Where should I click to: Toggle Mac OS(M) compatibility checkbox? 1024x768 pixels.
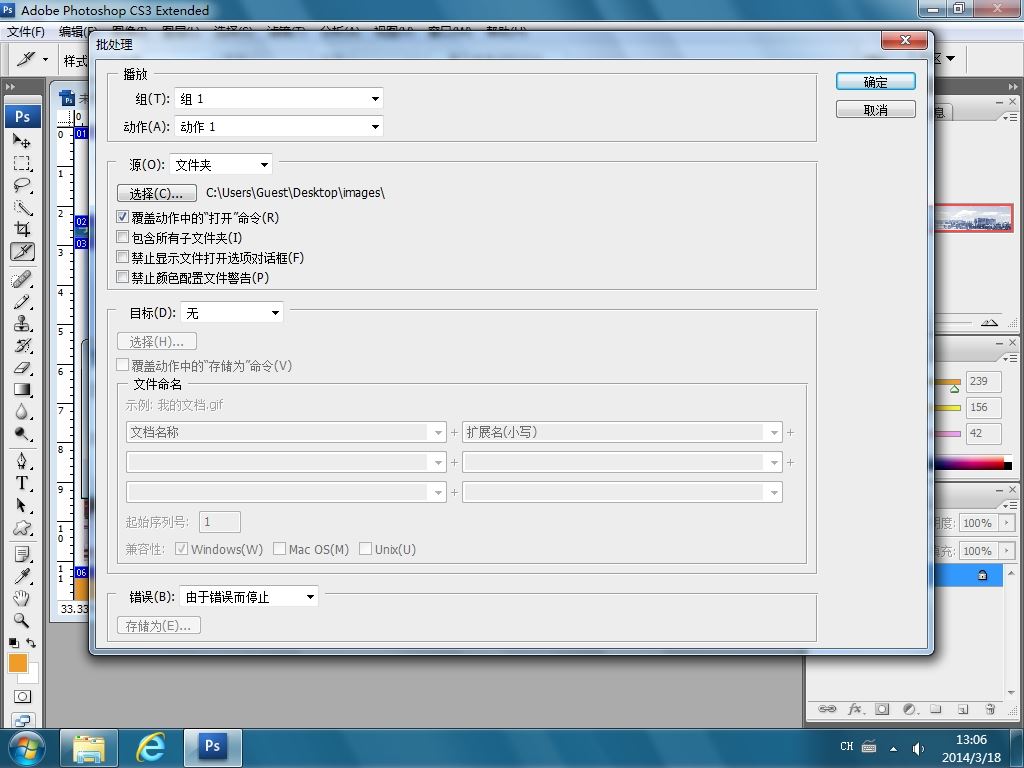[280, 549]
